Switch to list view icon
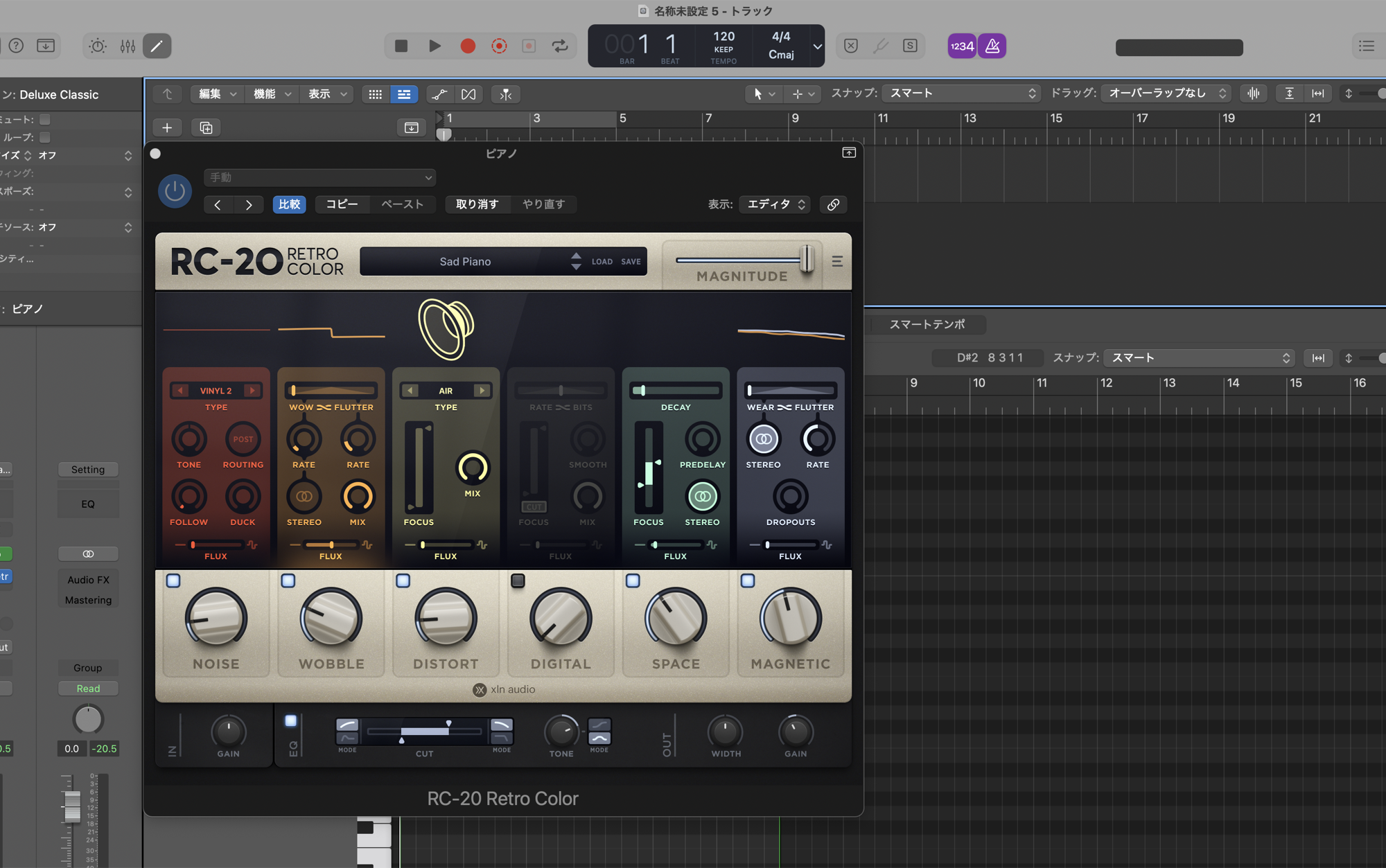The height and width of the screenshot is (868, 1386). 404,94
